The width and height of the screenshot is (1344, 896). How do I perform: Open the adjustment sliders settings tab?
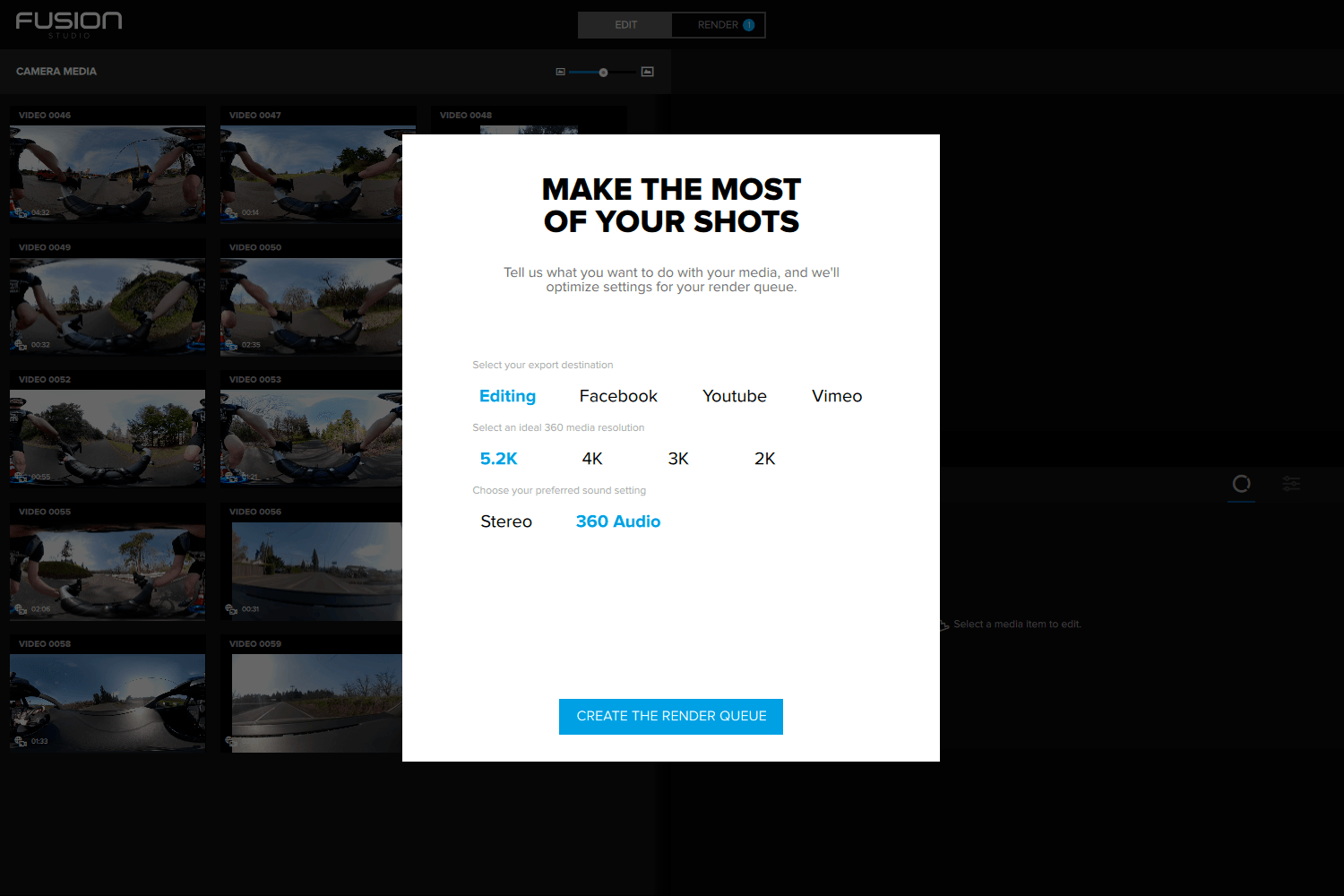point(1291,484)
